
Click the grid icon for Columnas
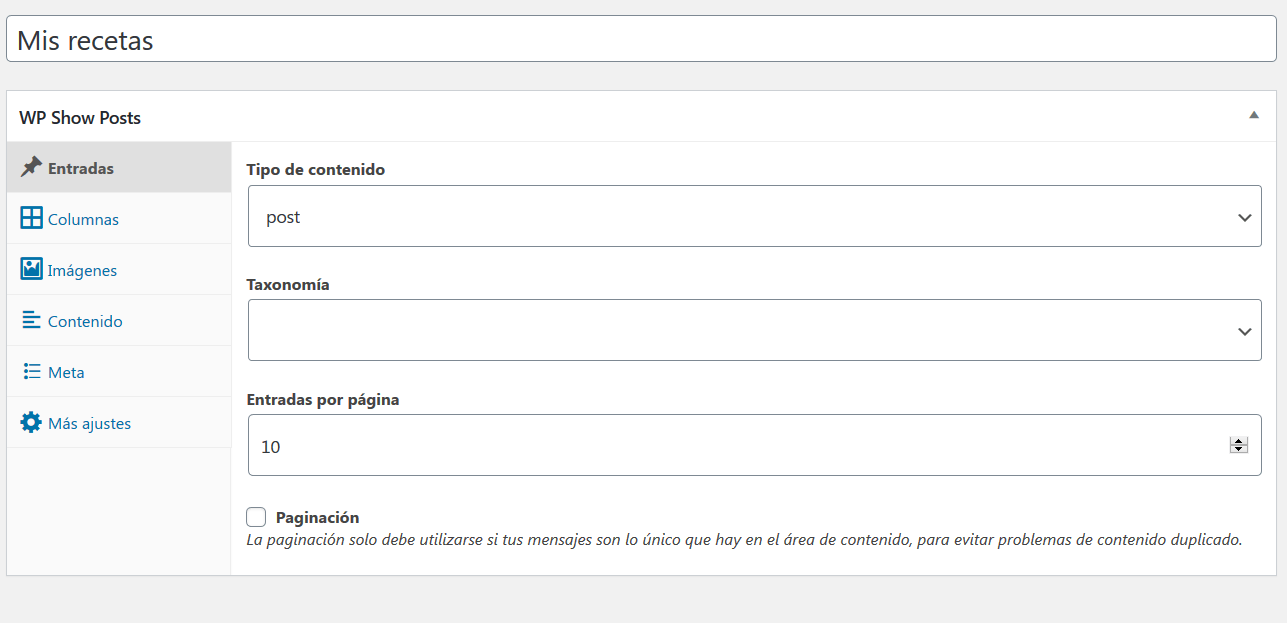(x=31, y=218)
